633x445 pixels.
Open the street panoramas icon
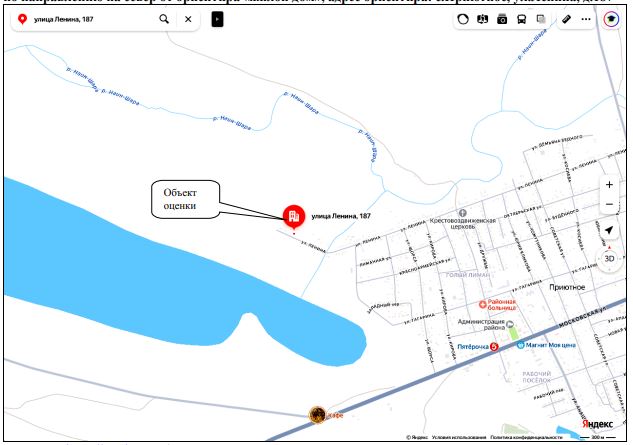[x=482, y=19]
